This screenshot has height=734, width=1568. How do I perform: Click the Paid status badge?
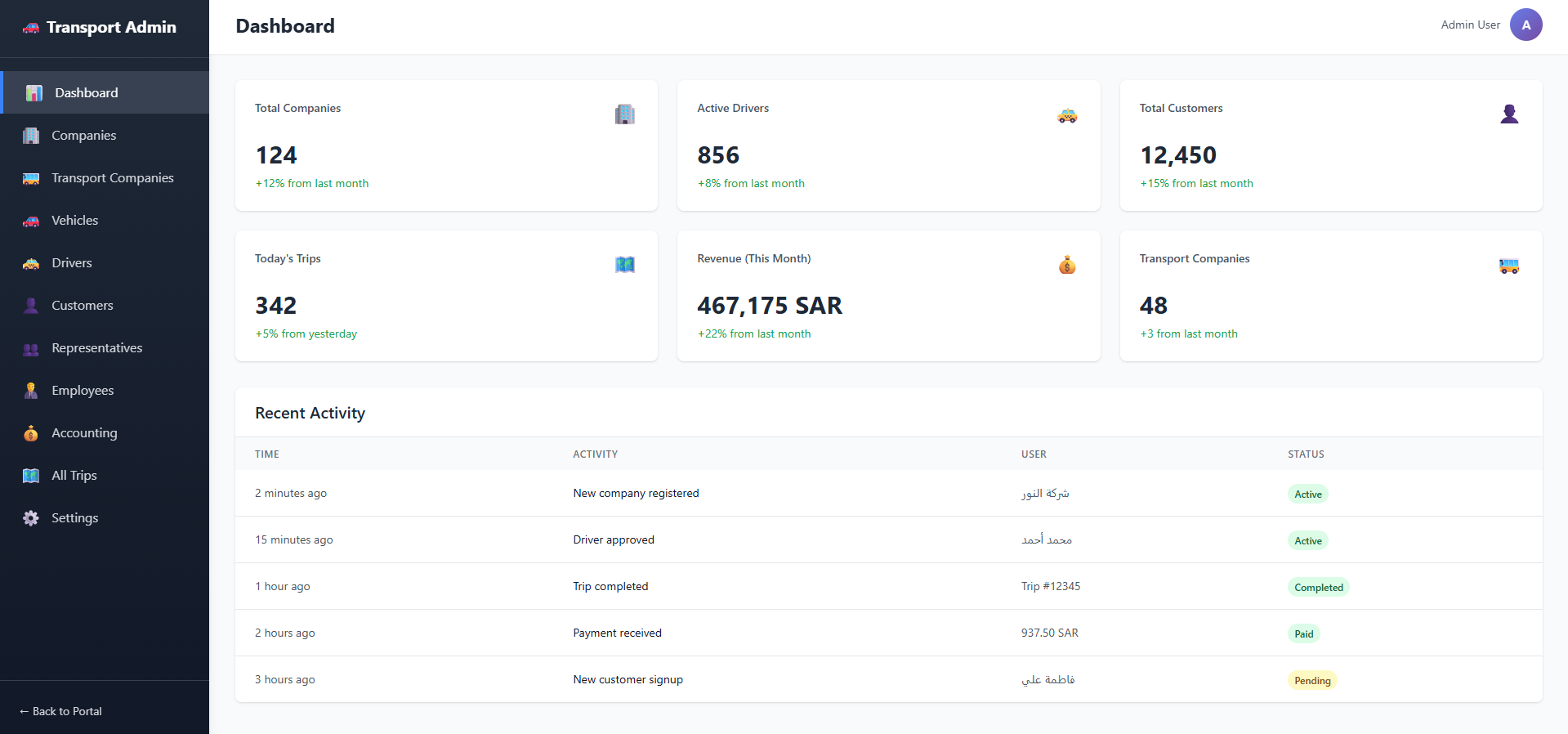[x=1303, y=634]
